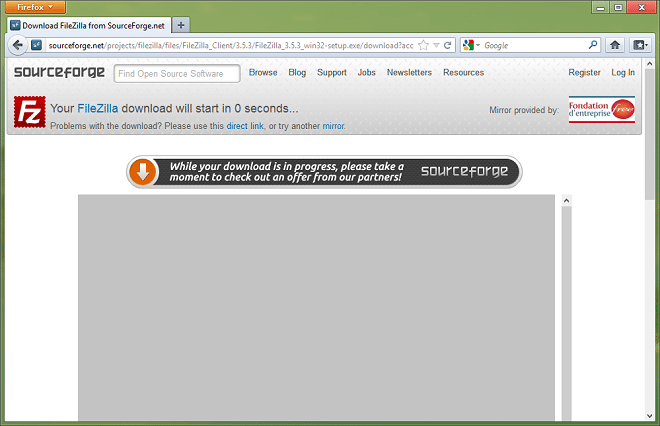
Task: Use the direct link for download
Action: click(x=245, y=126)
